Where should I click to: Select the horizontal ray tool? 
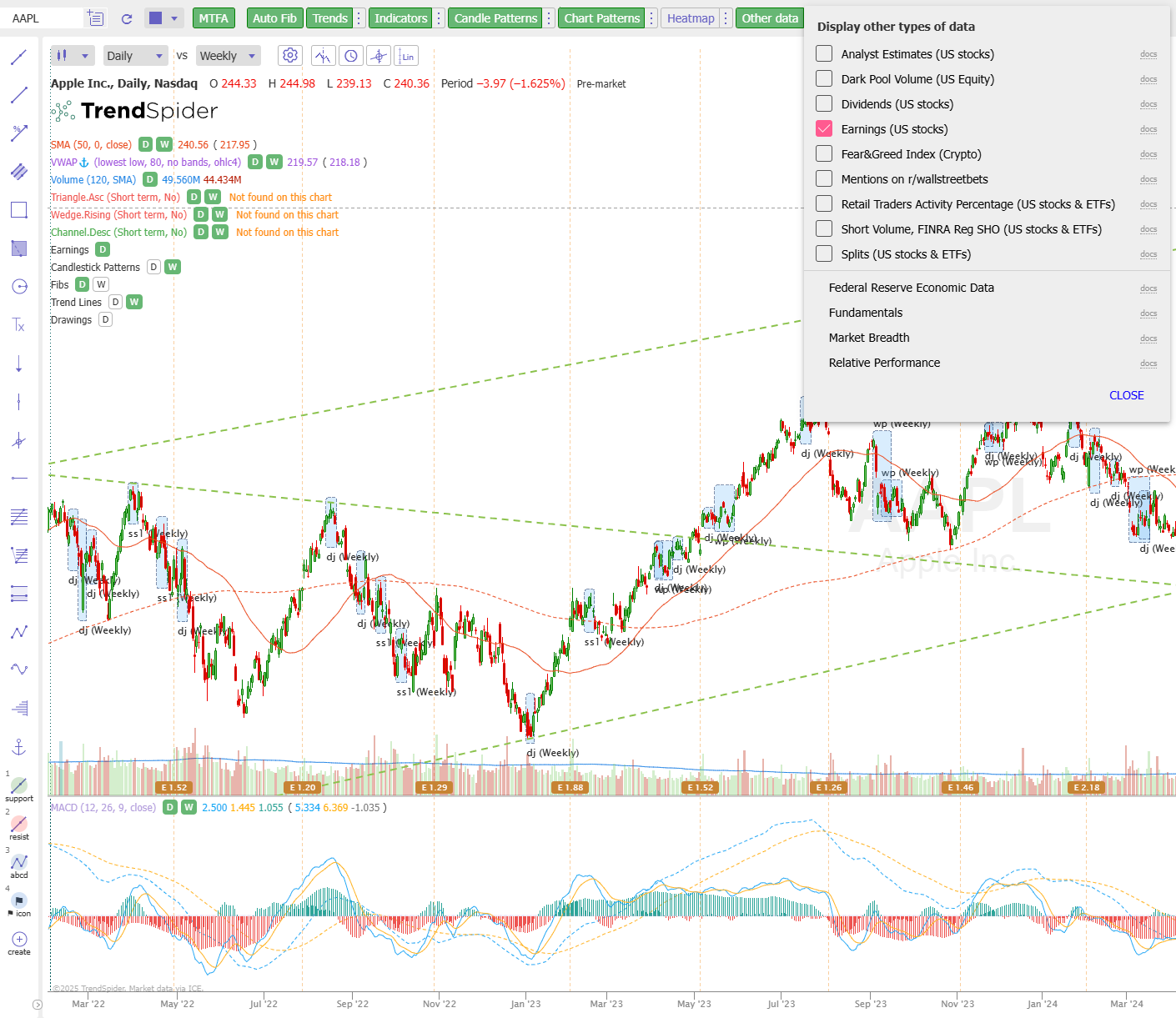point(19,479)
